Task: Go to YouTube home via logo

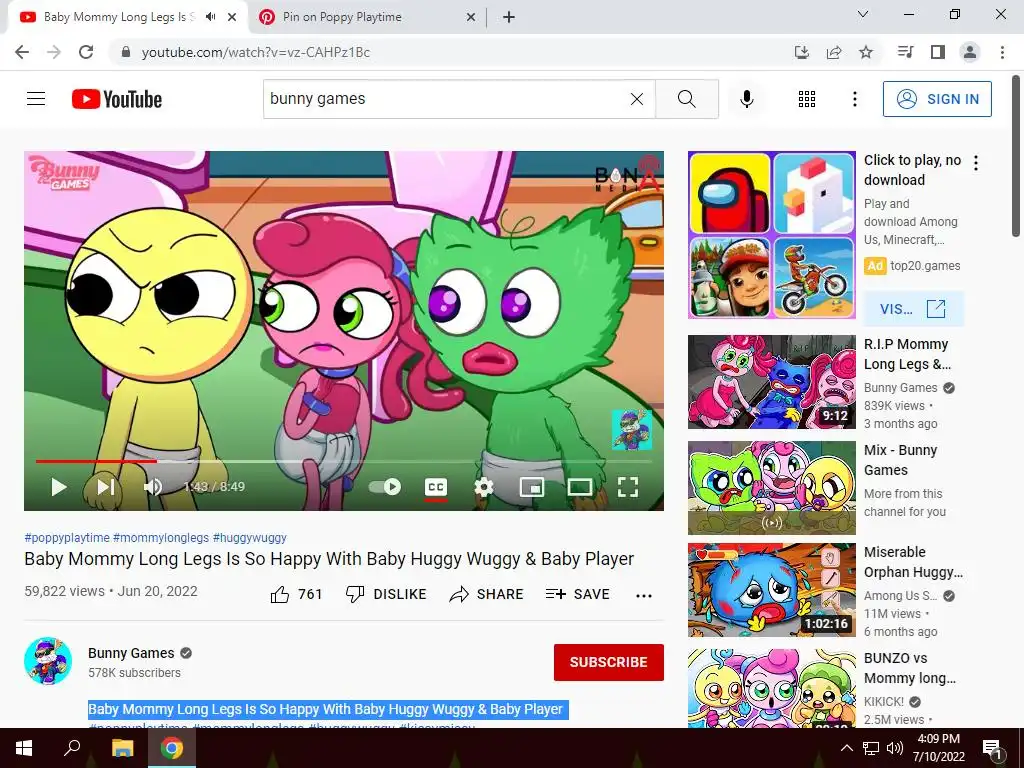Action: (x=117, y=99)
